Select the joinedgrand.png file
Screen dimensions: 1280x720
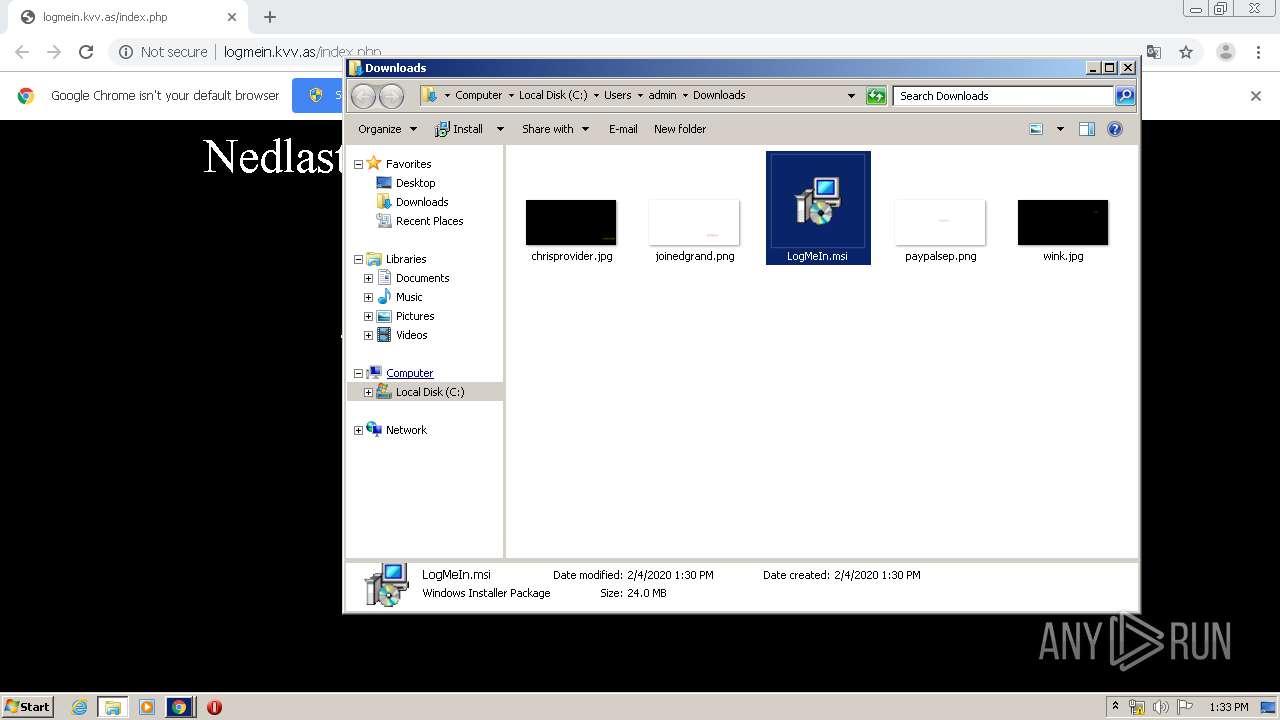point(695,230)
